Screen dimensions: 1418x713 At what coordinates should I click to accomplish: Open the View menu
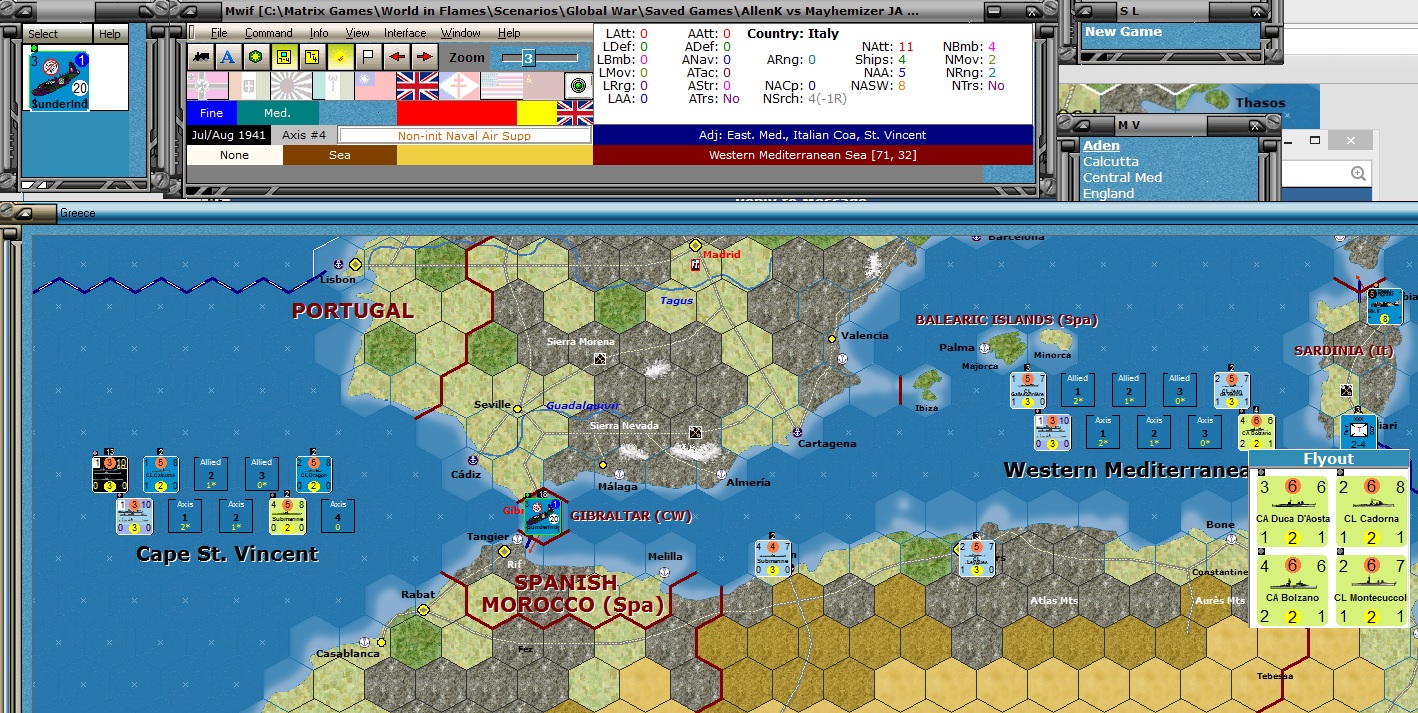pyautogui.click(x=357, y=33)
